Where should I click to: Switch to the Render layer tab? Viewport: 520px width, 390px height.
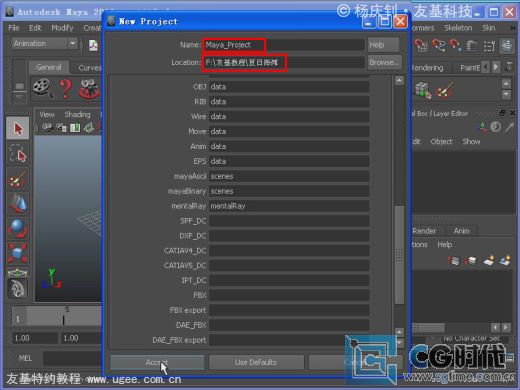click(424, 231)
